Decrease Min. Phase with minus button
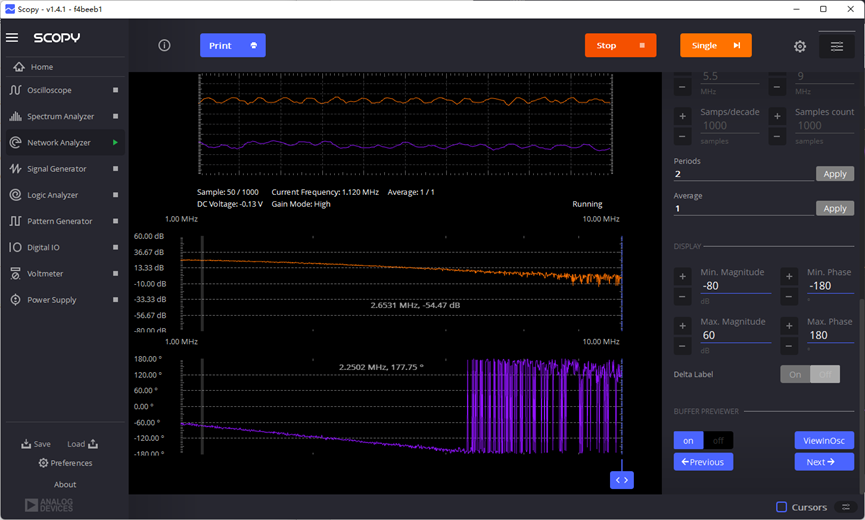The image size is (865, 520). (x=789, y=297)
